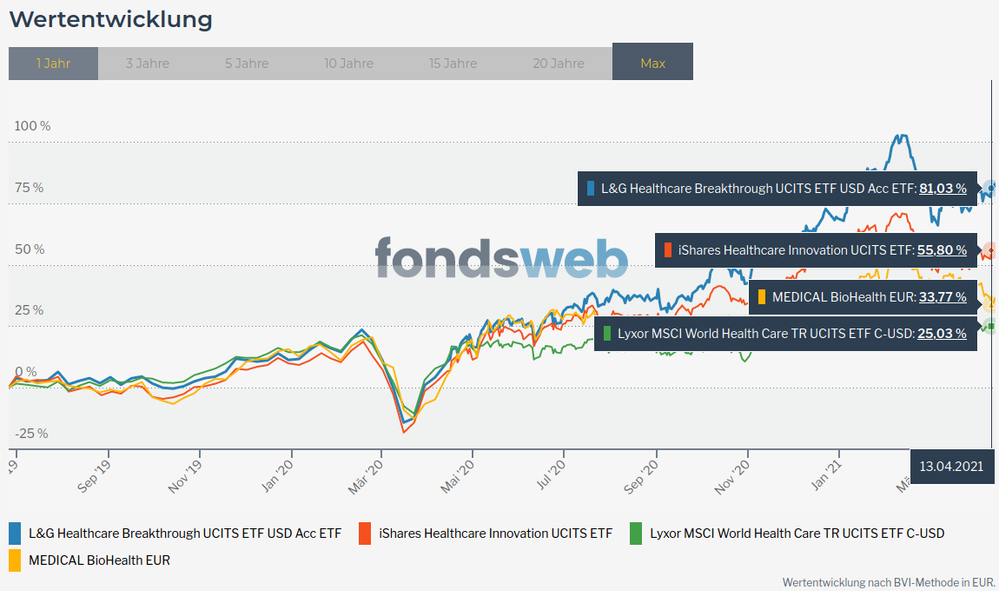The height and width of the screenshot is (591, 999).
Task: Click the orange iShares legend swatch
Action: point(365,533)
